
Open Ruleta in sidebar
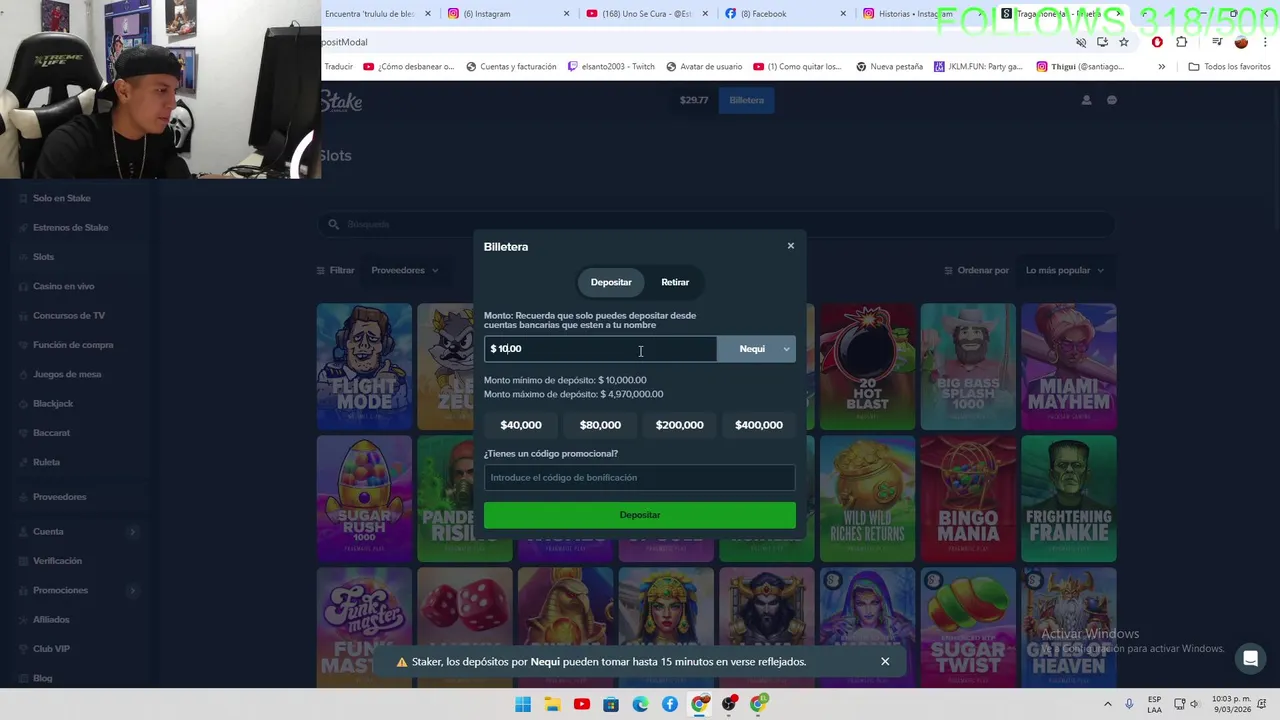[x=46, y=462]
